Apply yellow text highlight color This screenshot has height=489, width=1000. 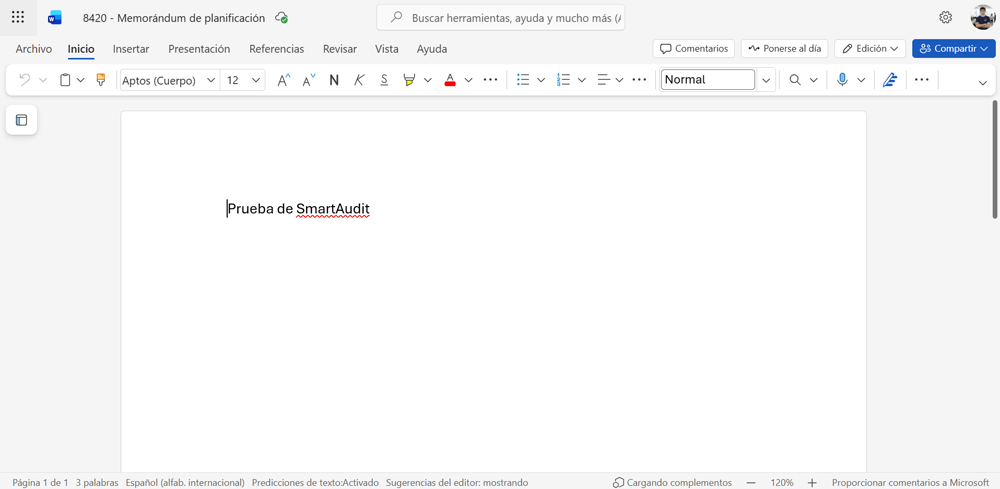[409, 80]
